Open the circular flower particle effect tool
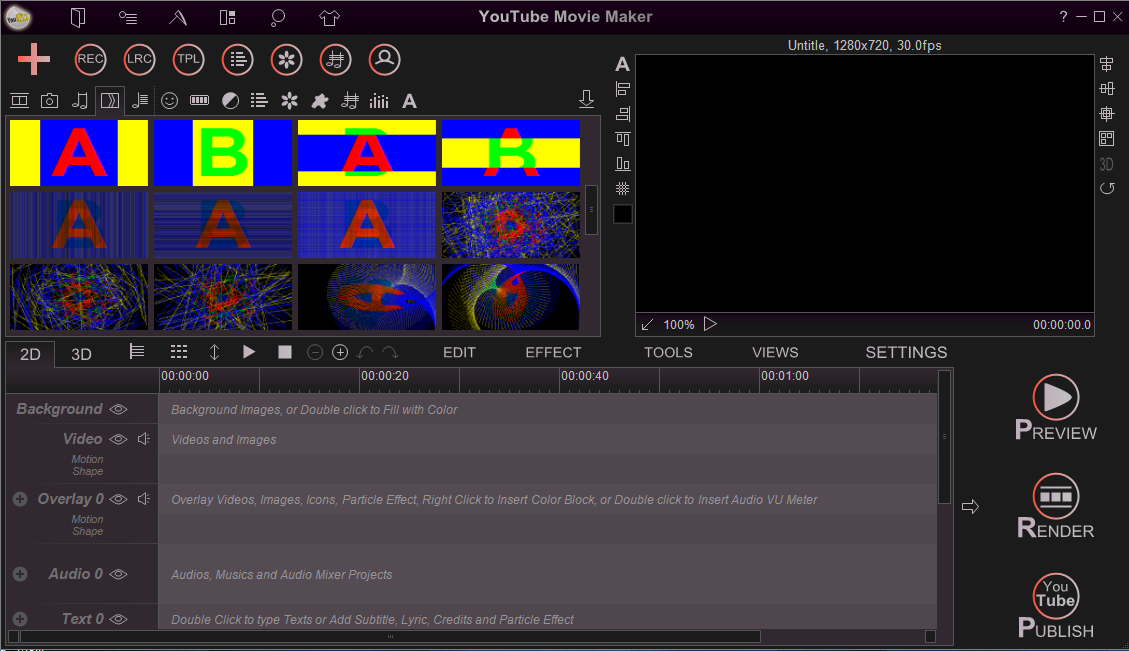The image size is (1129, 651). coord(286,59)
